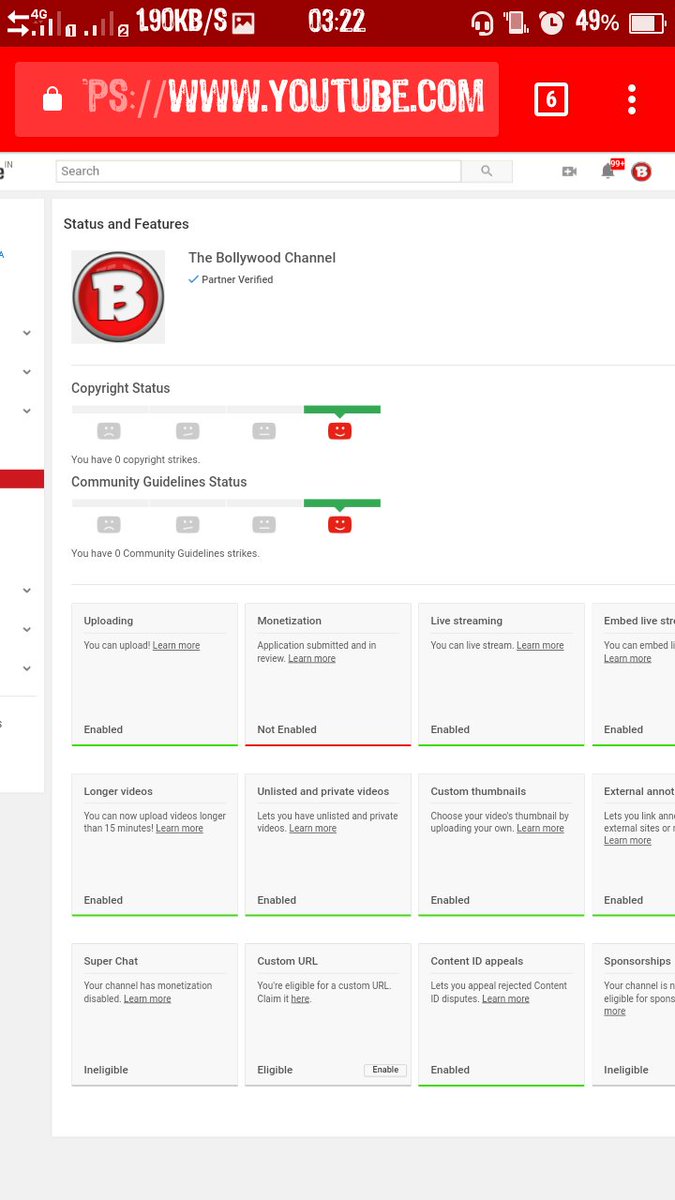Image resolution: width=675 pixels, height=1200 pixels.
Task: Open the account avatar menu
Action: [x=641, y=172]
